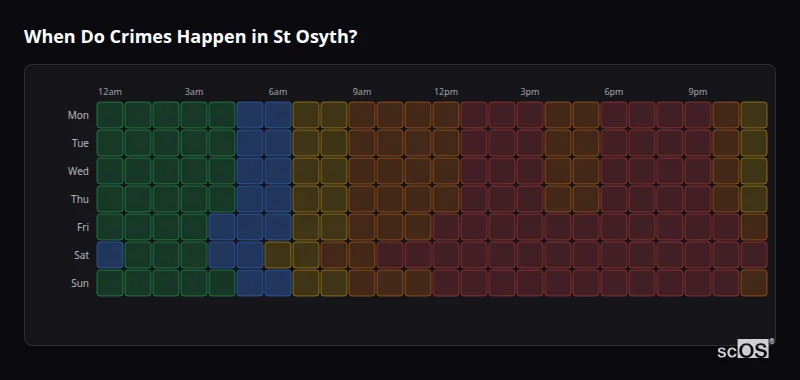Click the Monday 4pm orange cell

click(558, 115)
